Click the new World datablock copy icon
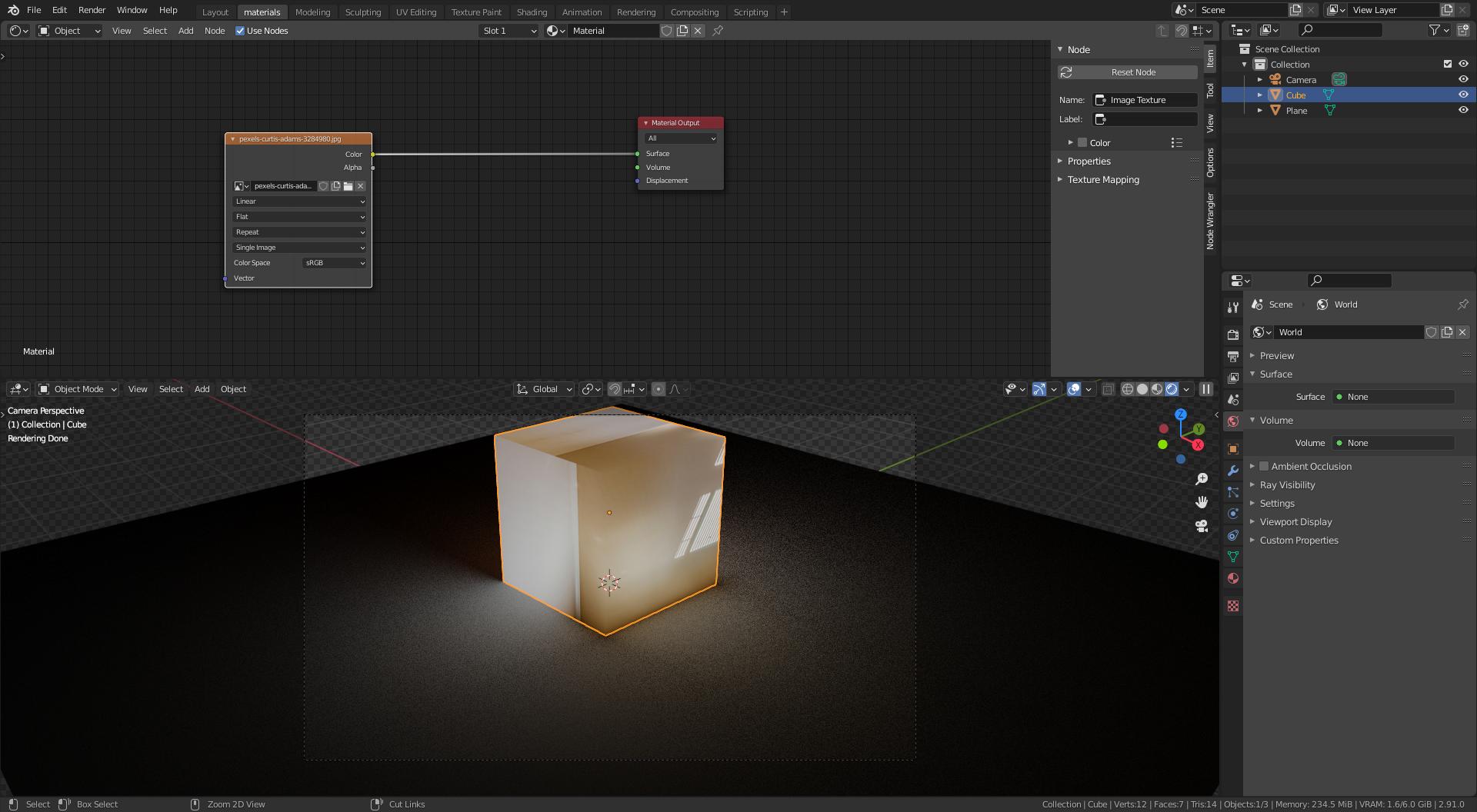1477x812 pixels. [1447, 332]
